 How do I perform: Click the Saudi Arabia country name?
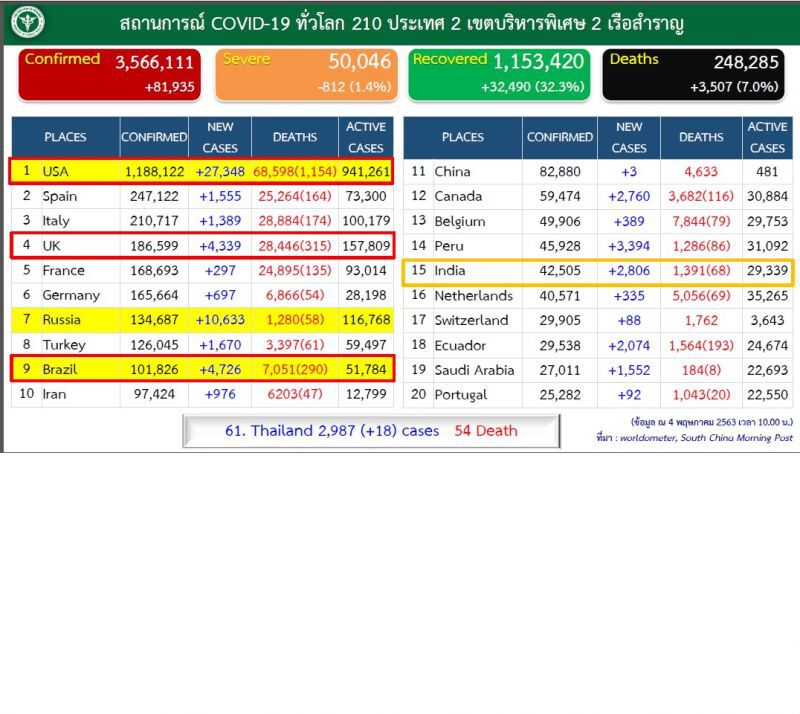point(474,370)
